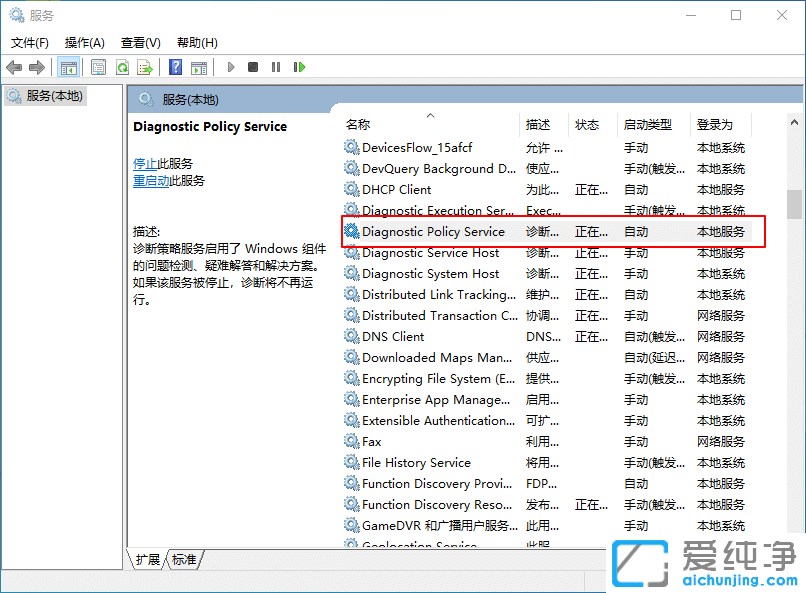806x593 pixels.
Task: Switch to the 标准 tab
Action: (x=183, y=560)
